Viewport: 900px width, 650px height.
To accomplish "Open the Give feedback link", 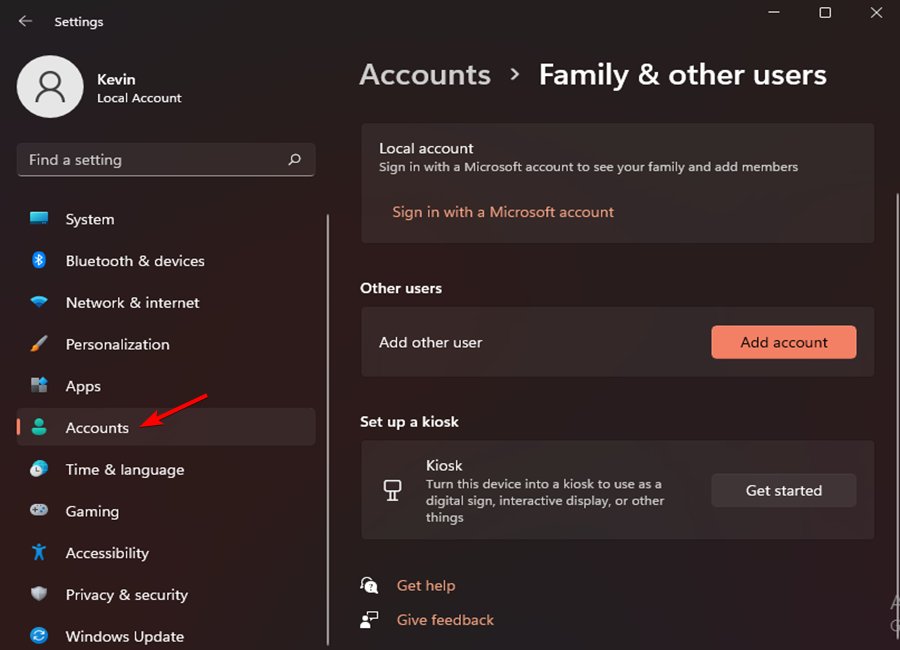I will (445, 620).
